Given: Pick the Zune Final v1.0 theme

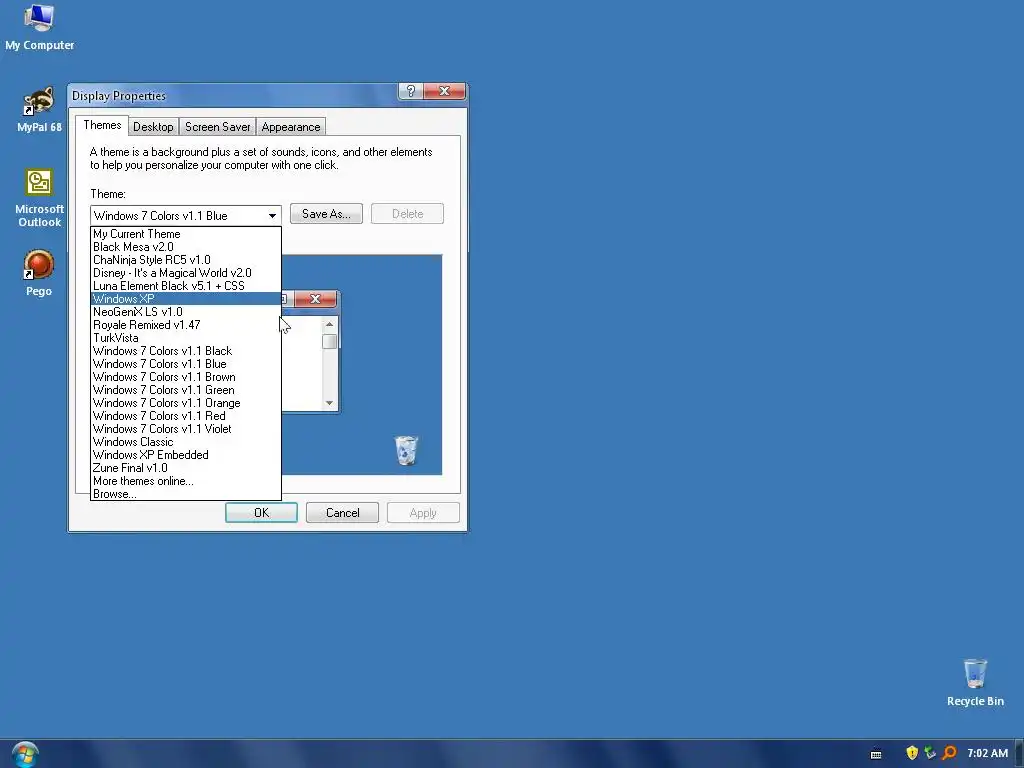Looking at the screenshot, I should pos(185,468).
